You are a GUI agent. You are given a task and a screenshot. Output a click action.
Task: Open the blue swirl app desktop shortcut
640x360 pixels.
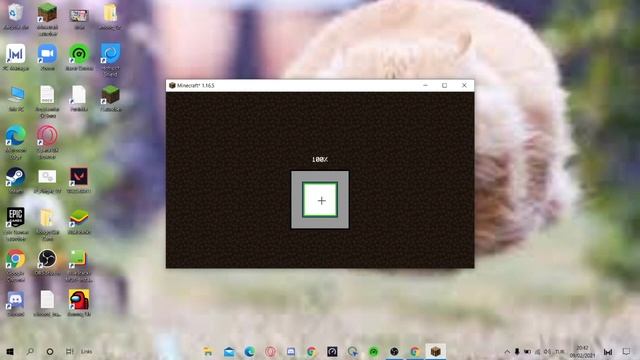[110, 54]
